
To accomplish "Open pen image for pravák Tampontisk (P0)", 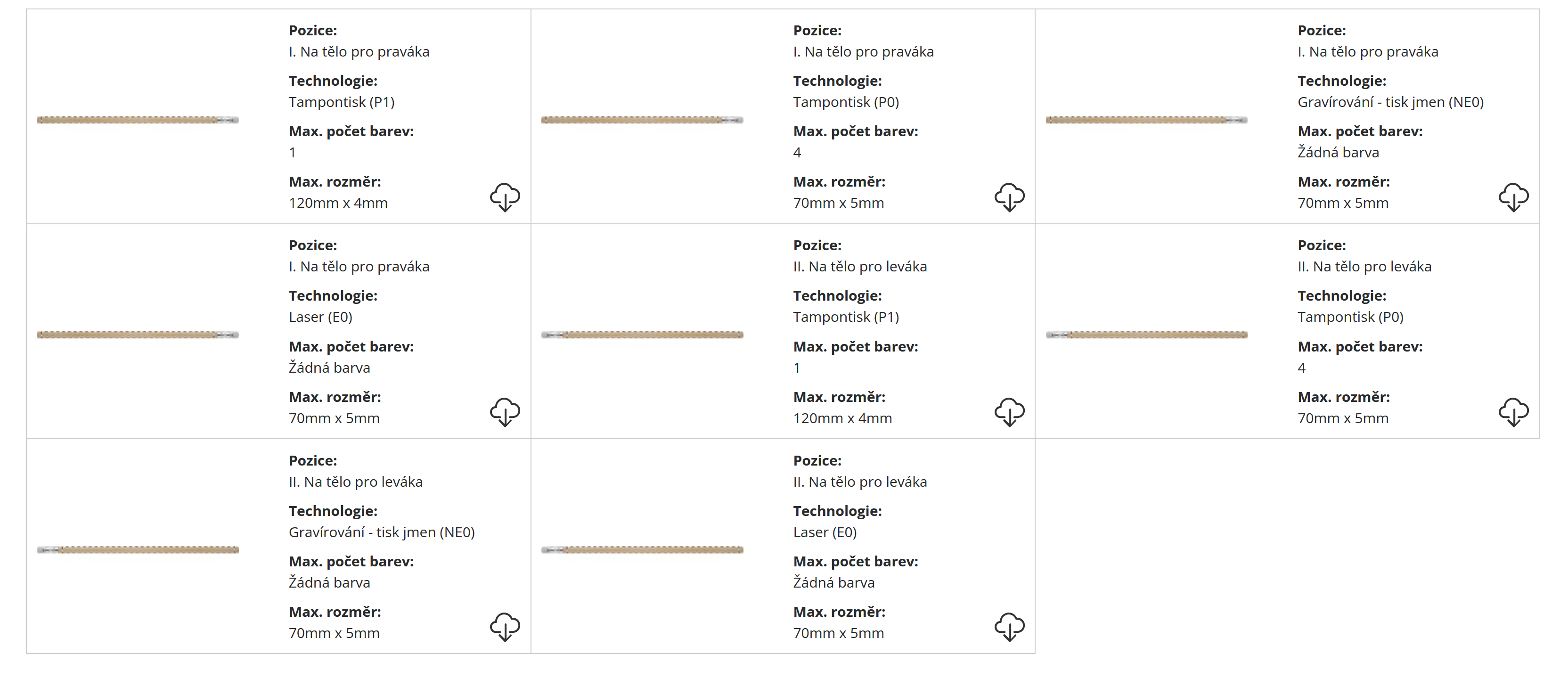I will [642, 120].
